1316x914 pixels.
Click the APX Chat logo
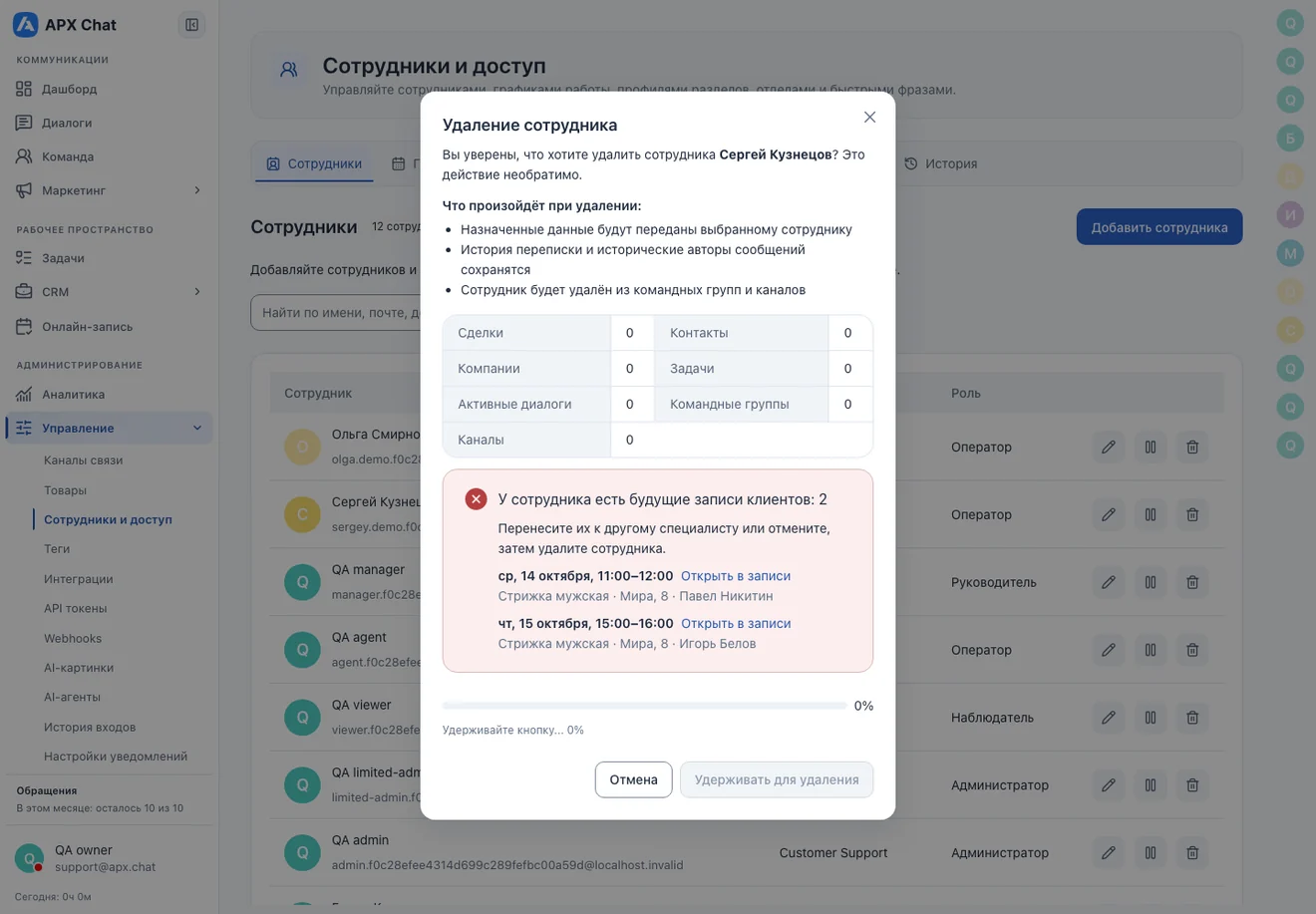[65, 25]
